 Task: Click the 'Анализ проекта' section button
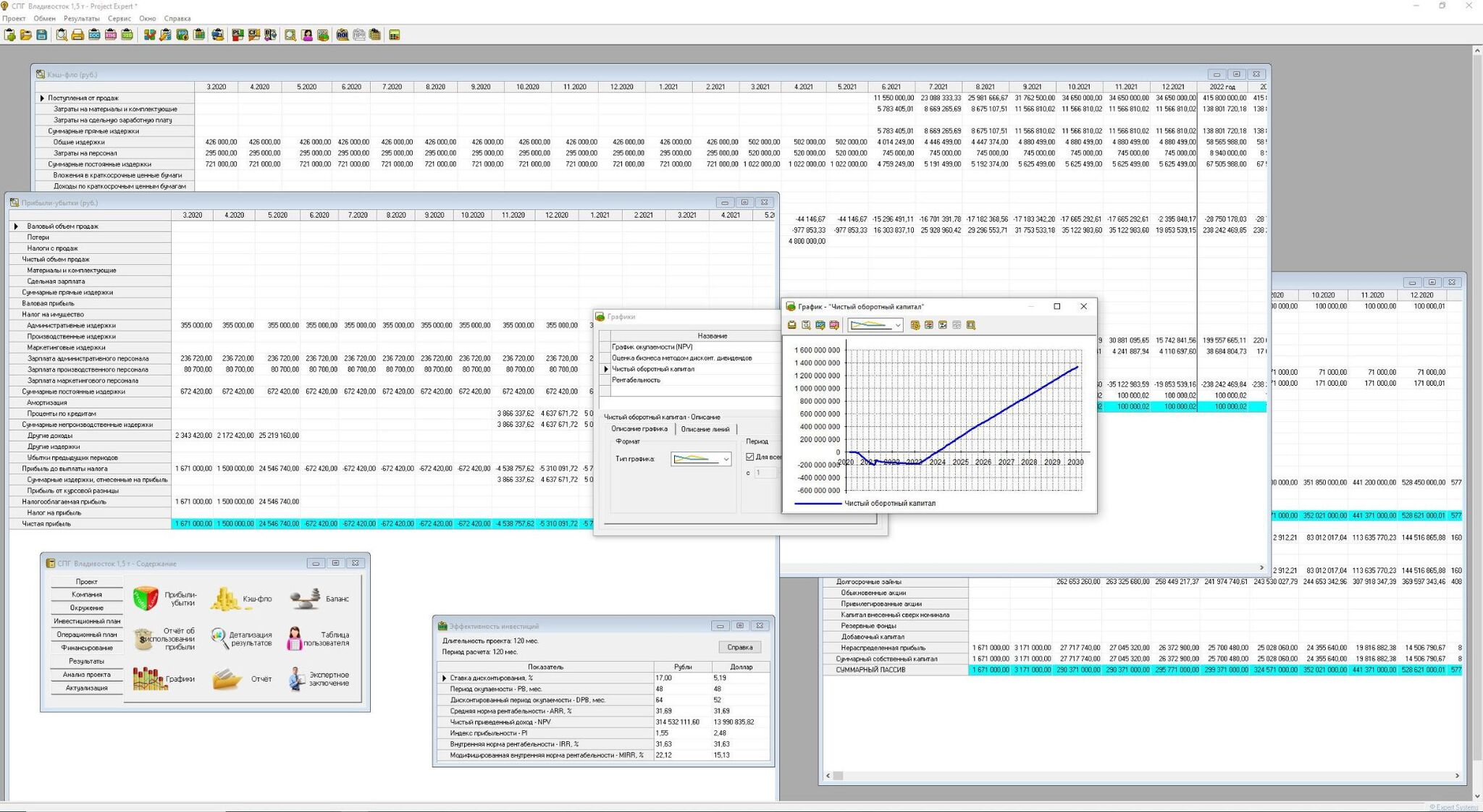87,674
